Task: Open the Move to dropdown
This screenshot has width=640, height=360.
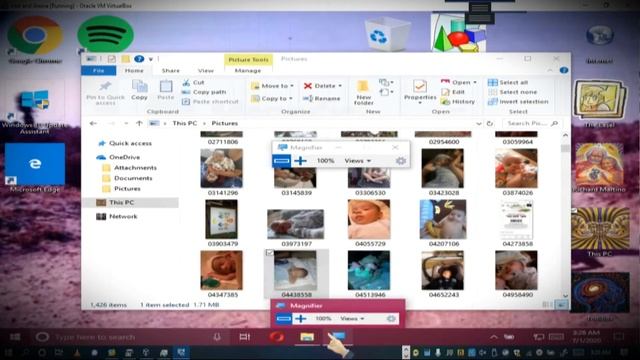Action: pyautogui.click(x=272, y=86)
